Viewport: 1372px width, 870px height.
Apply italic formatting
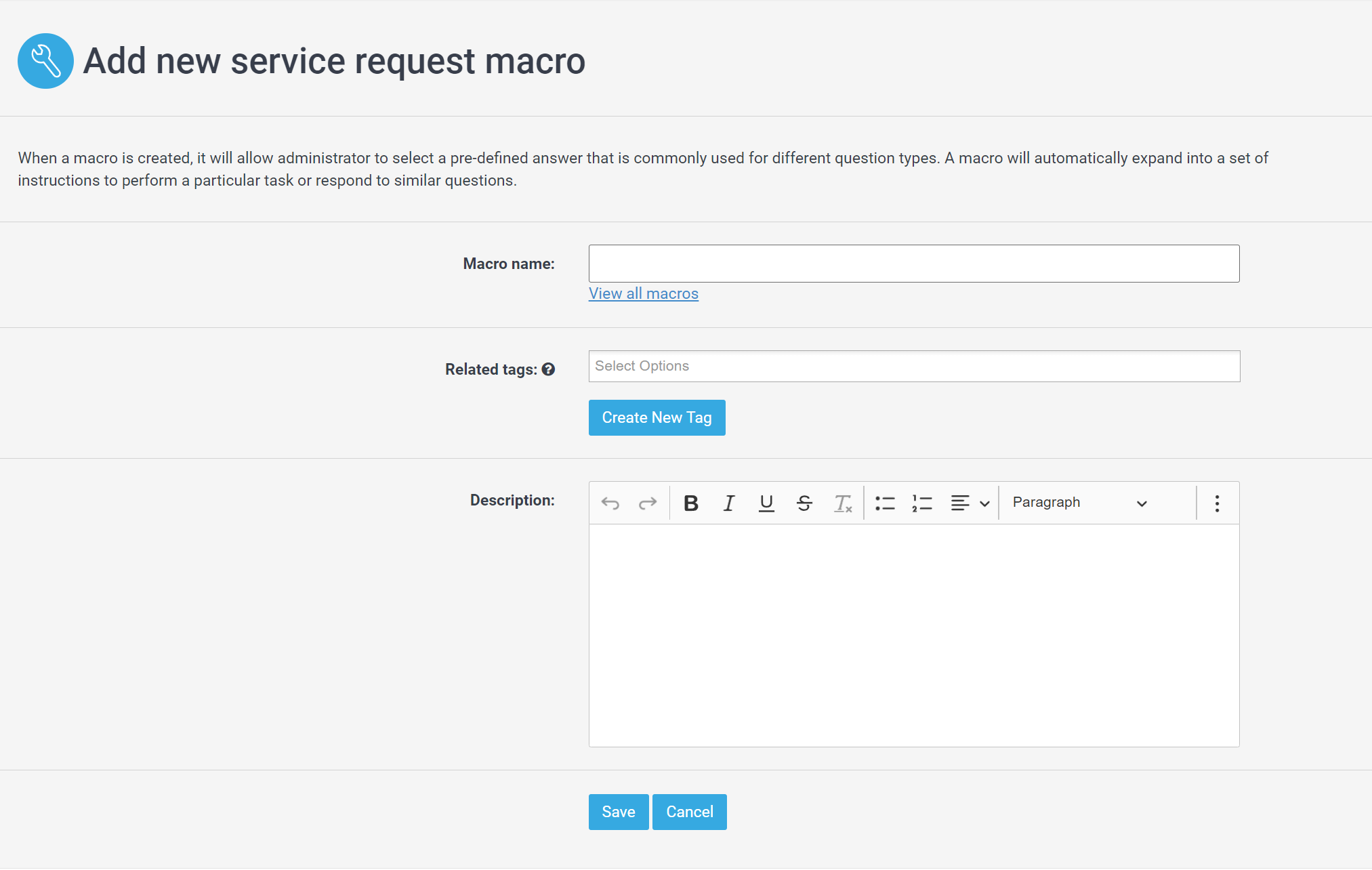(728, 503)
